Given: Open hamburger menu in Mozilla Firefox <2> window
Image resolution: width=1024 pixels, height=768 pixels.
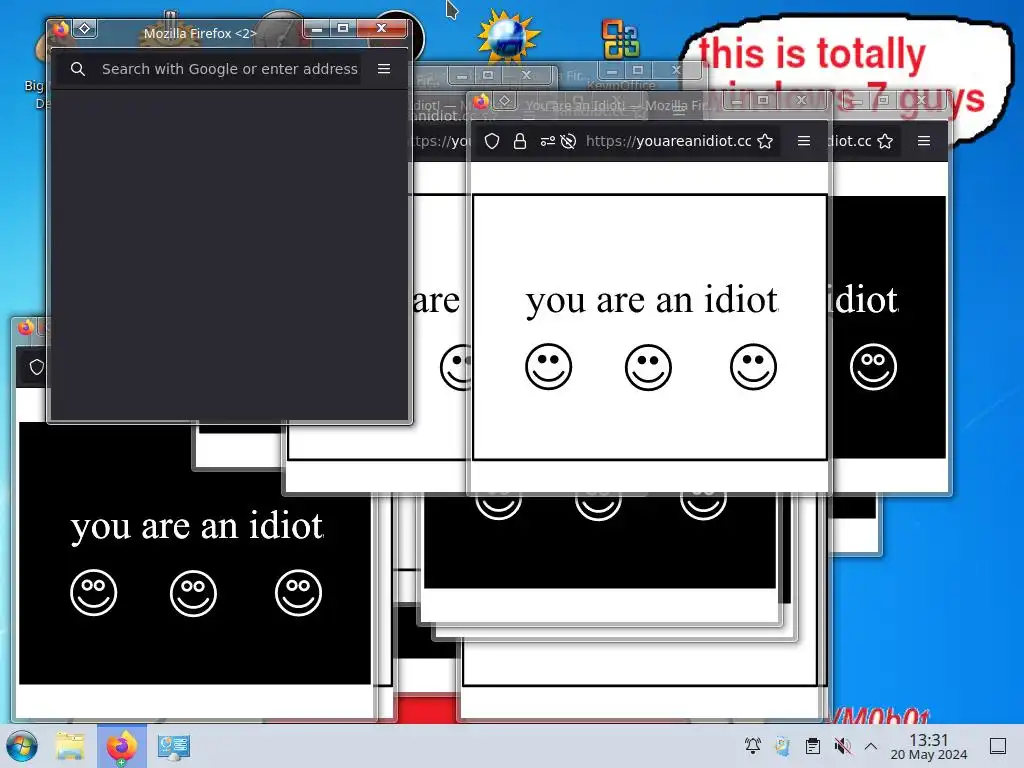Looking at the screenshot, I should [384, 69].
